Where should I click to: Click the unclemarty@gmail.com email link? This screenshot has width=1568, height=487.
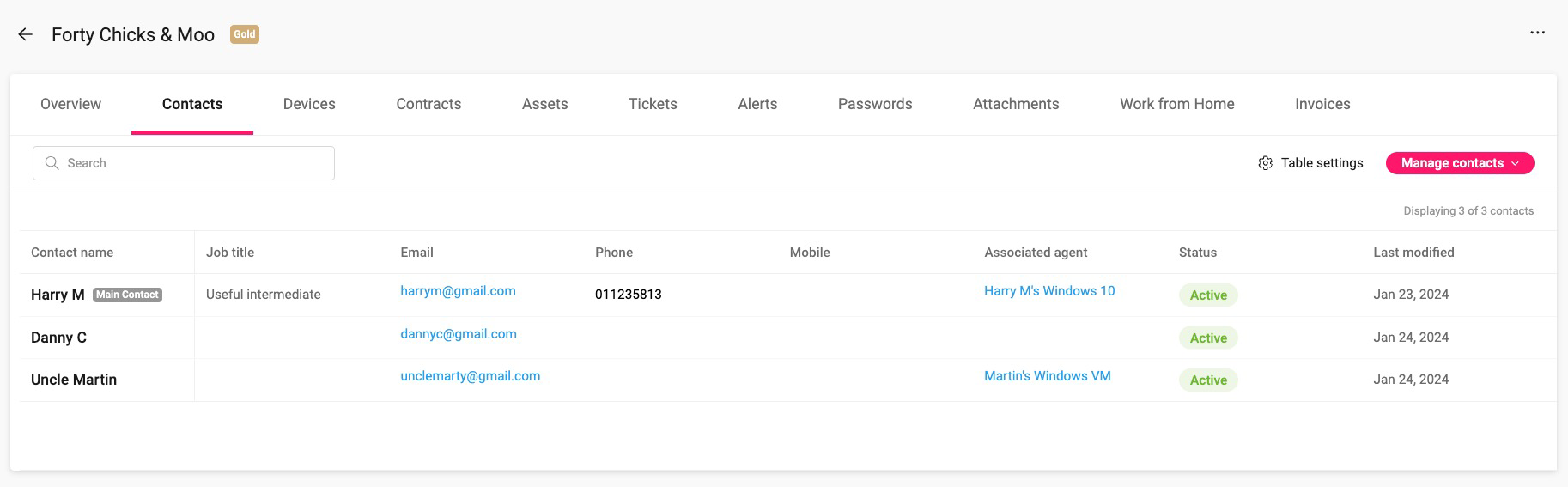pos(470,376)
